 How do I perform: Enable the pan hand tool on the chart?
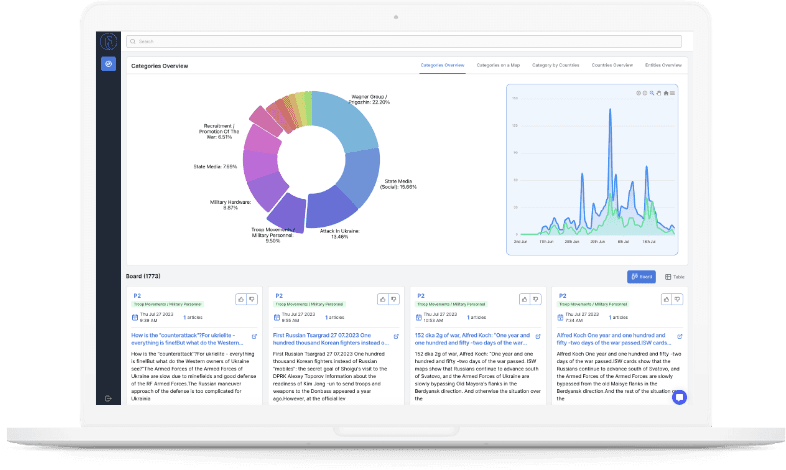coord(659,93)
